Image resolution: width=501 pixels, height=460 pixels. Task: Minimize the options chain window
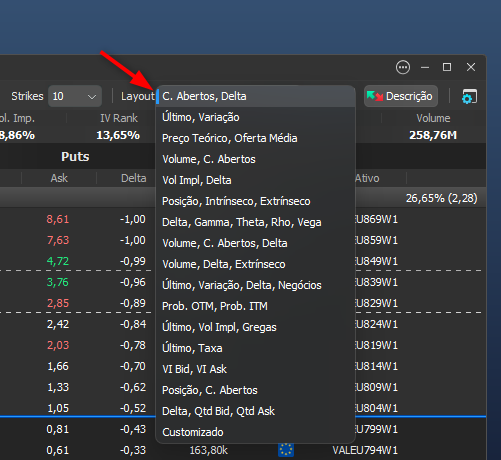click(425, 67)
